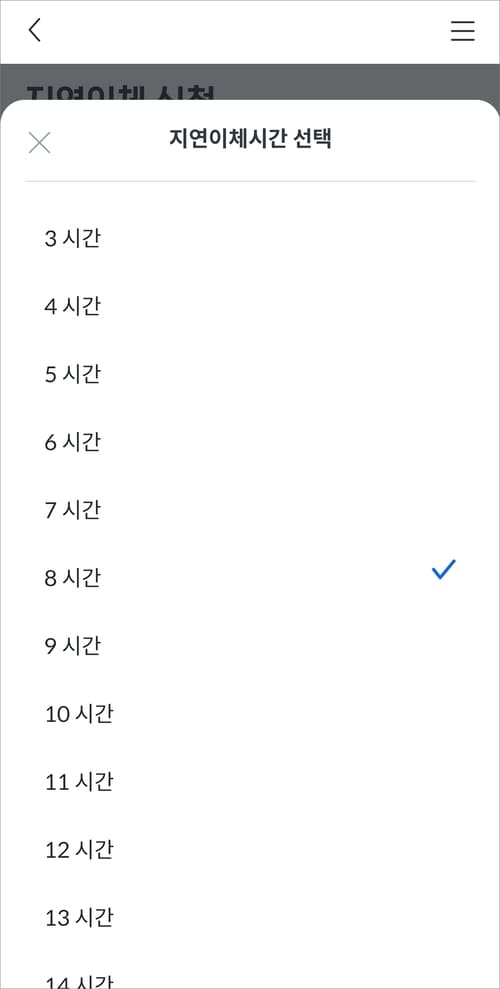The width and height of the screenshot is (500, 989).
Task: Select the 12 시간 option
Action: (250, 851)
